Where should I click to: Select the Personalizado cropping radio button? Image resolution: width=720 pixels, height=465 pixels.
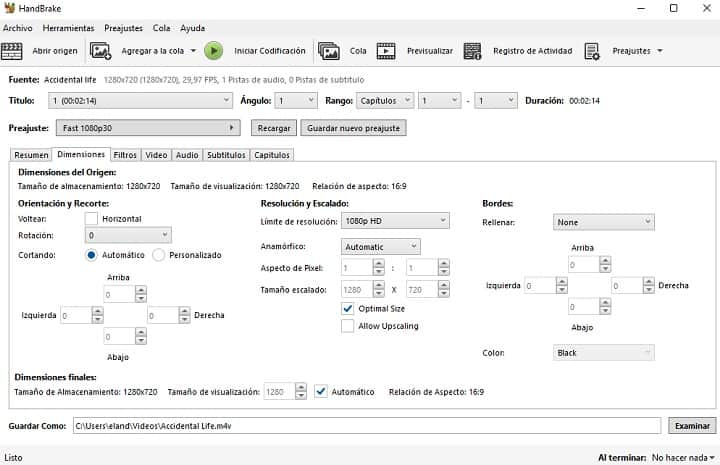tap(158, 255)
